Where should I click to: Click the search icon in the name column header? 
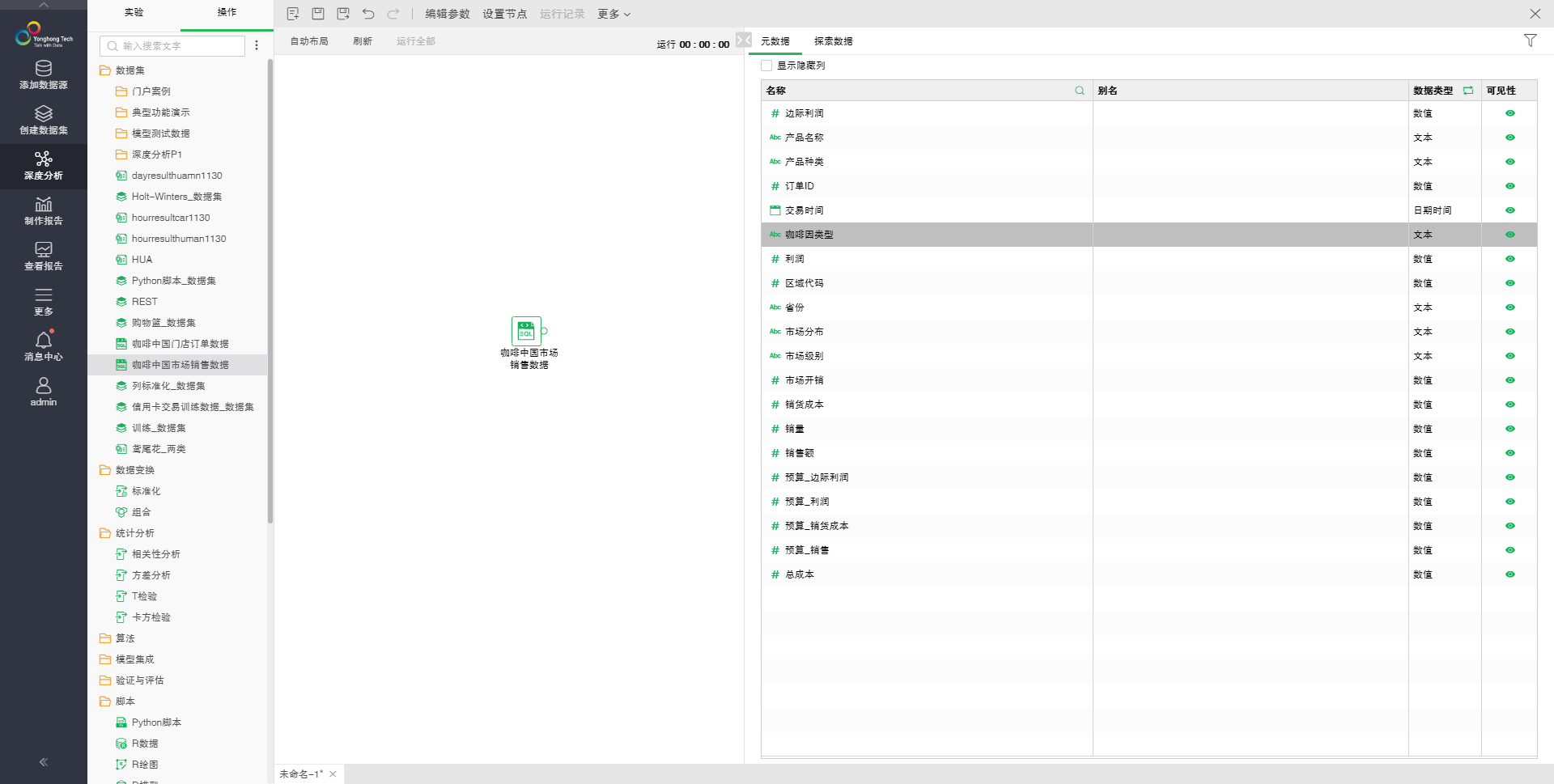point(1080,91)
